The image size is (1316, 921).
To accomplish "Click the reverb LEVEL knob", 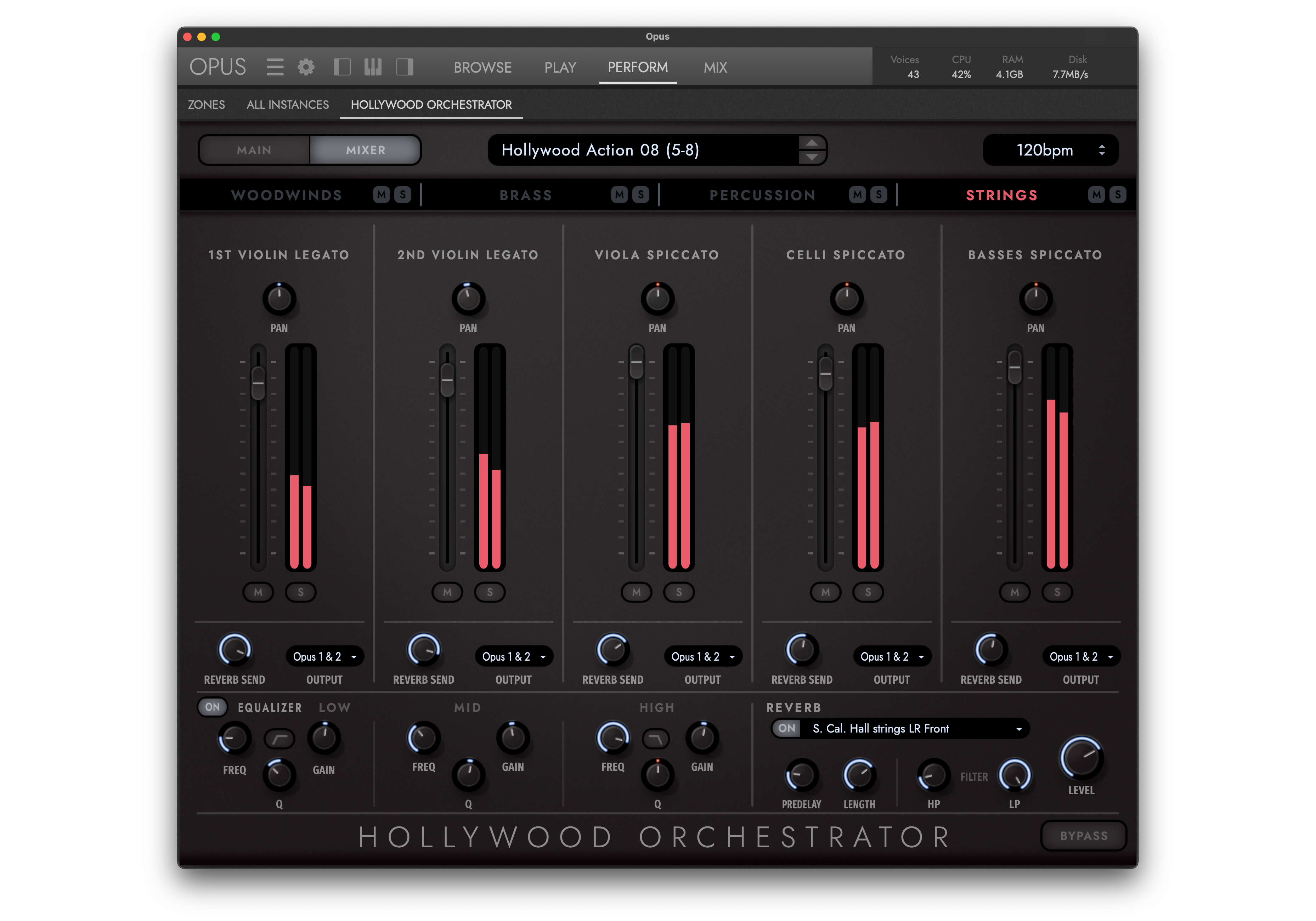I will point(1081,758).
